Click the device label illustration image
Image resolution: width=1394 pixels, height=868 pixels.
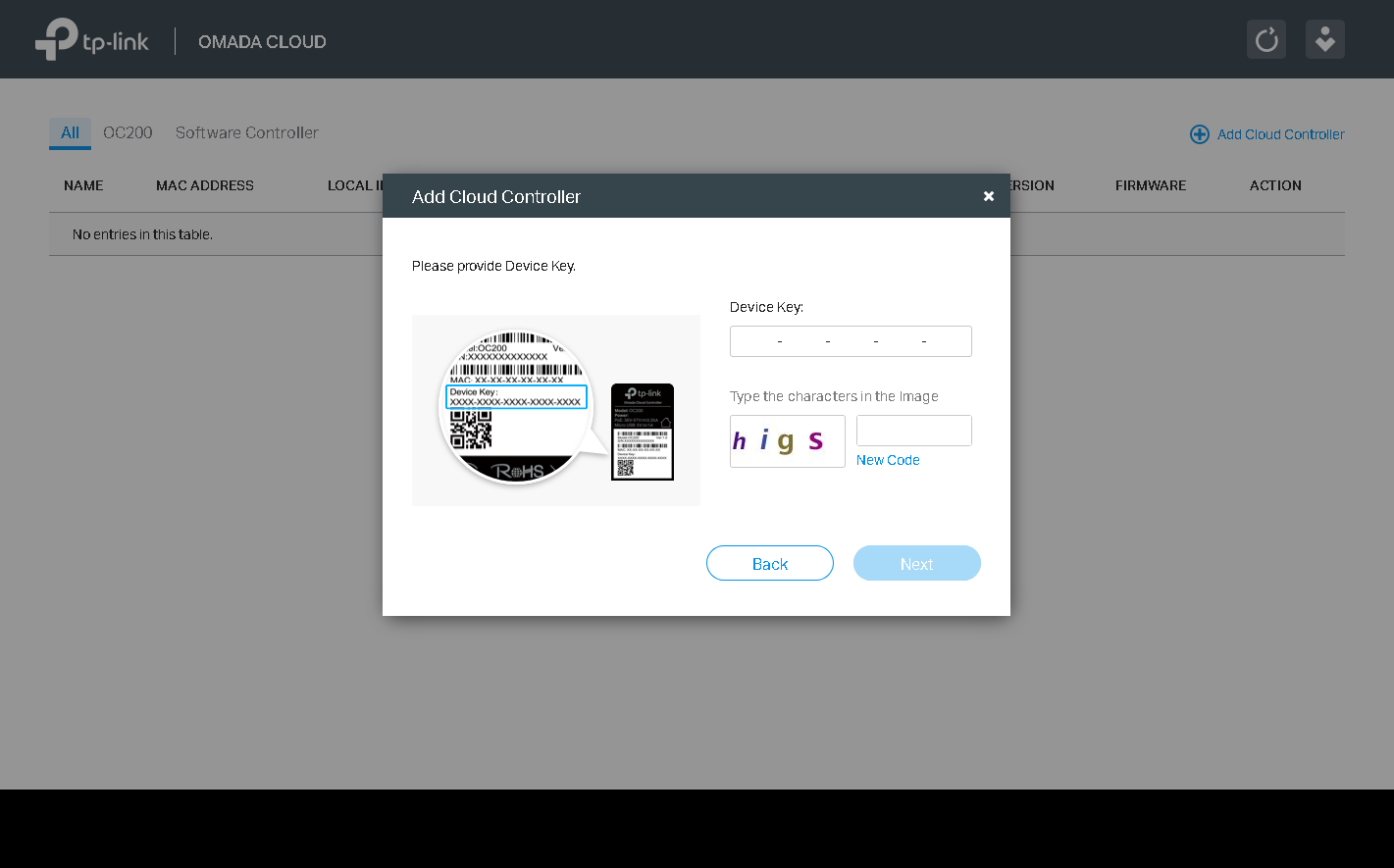pos(556,410)
